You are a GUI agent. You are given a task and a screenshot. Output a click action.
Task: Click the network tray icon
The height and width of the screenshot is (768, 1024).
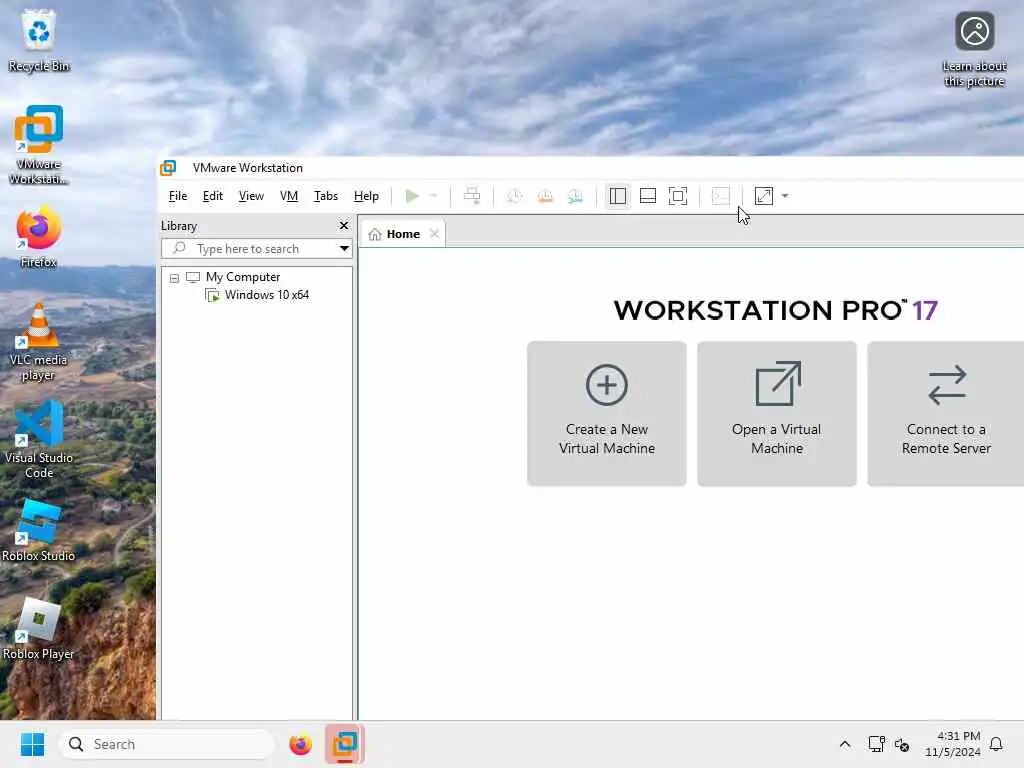pos(876,744)
